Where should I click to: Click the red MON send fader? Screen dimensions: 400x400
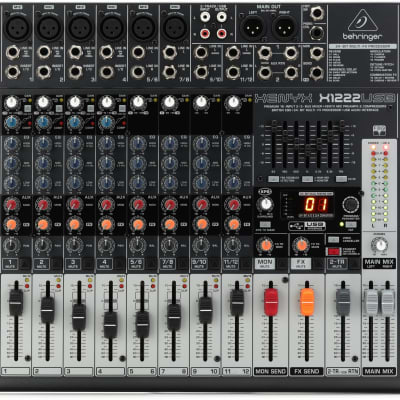point(271,302)
